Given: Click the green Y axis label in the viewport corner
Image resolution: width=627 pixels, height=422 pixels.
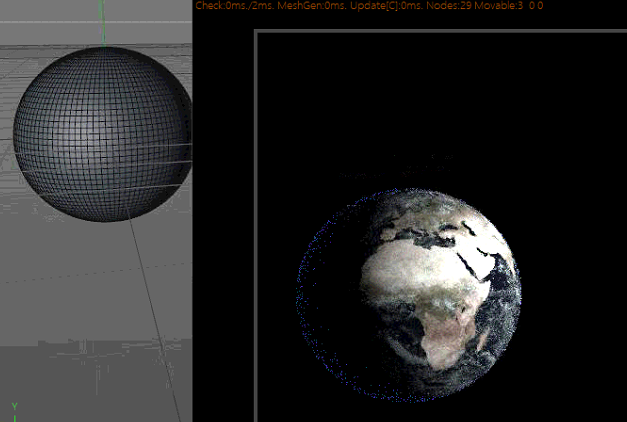Looking at the screenshot, I should (15, 407).
